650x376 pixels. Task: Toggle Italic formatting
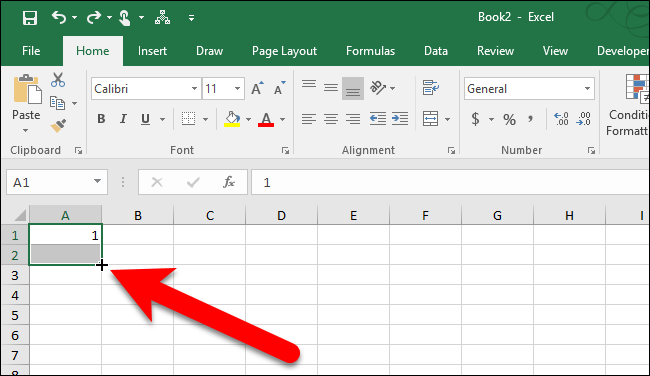(x=123, y=119)
